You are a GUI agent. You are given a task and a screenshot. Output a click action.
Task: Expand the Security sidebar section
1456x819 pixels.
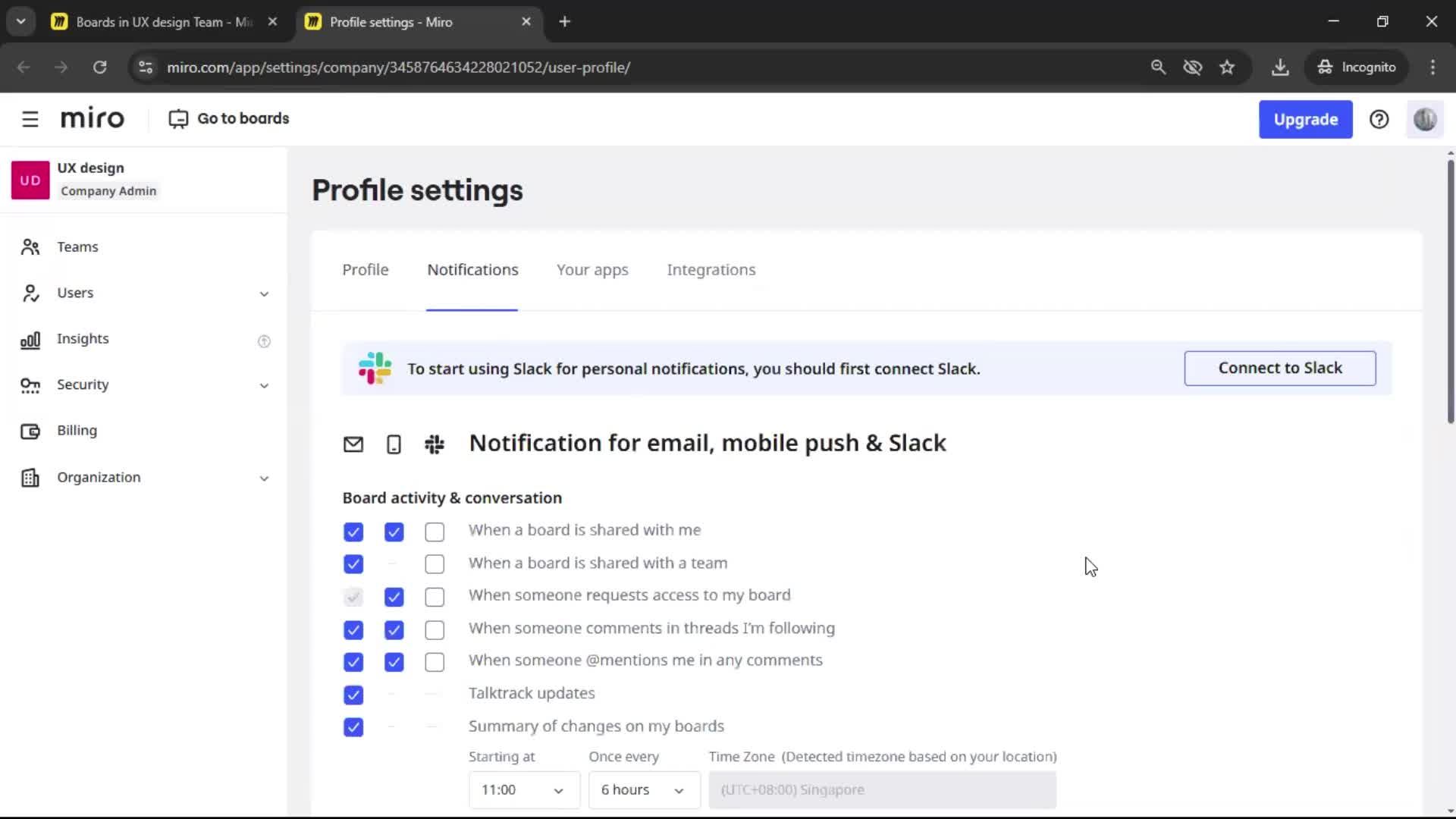pyautogui.click(x=264, y=386)
